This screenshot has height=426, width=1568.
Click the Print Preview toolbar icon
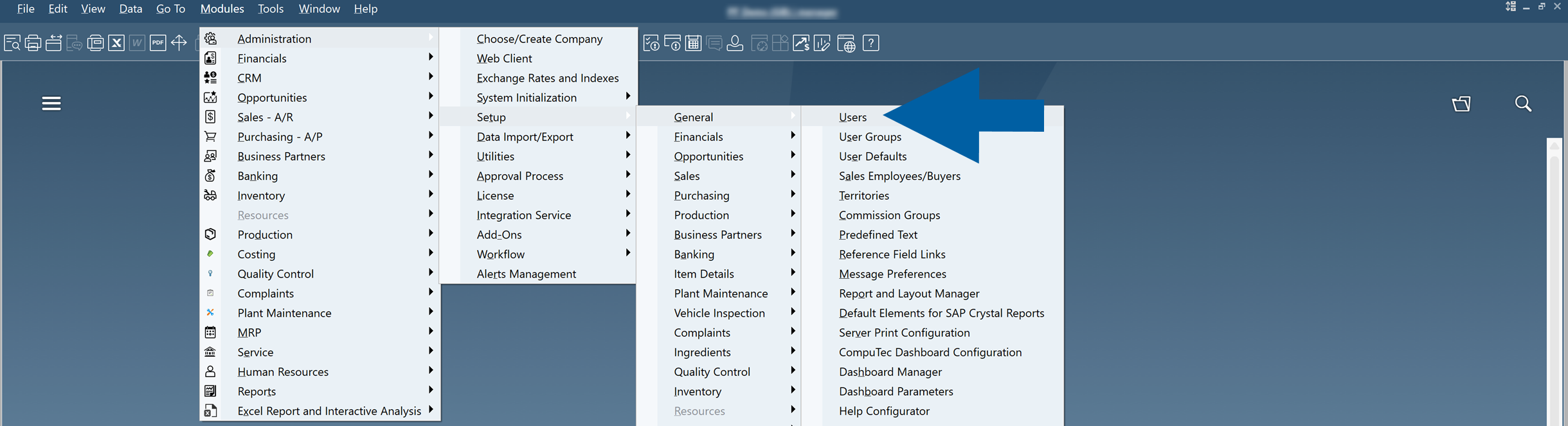(x=12, y=43)
